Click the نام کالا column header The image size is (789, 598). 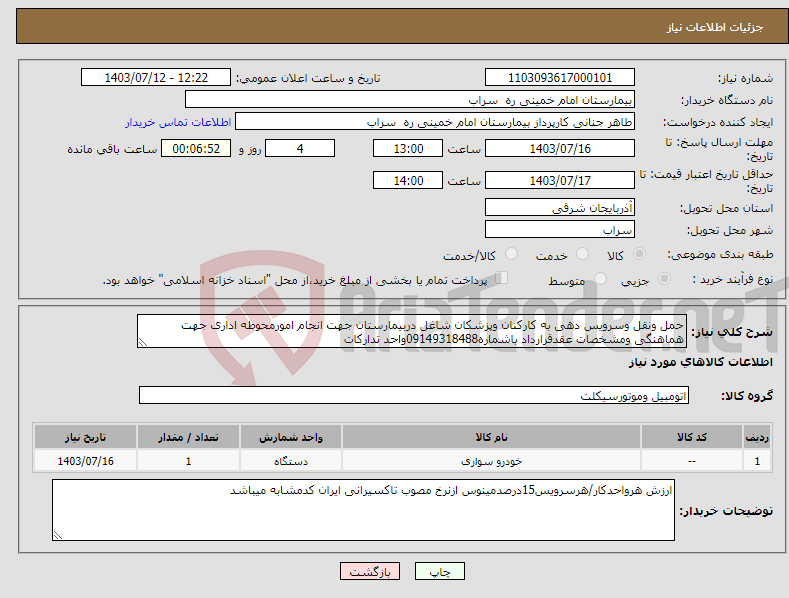point(491,437)
